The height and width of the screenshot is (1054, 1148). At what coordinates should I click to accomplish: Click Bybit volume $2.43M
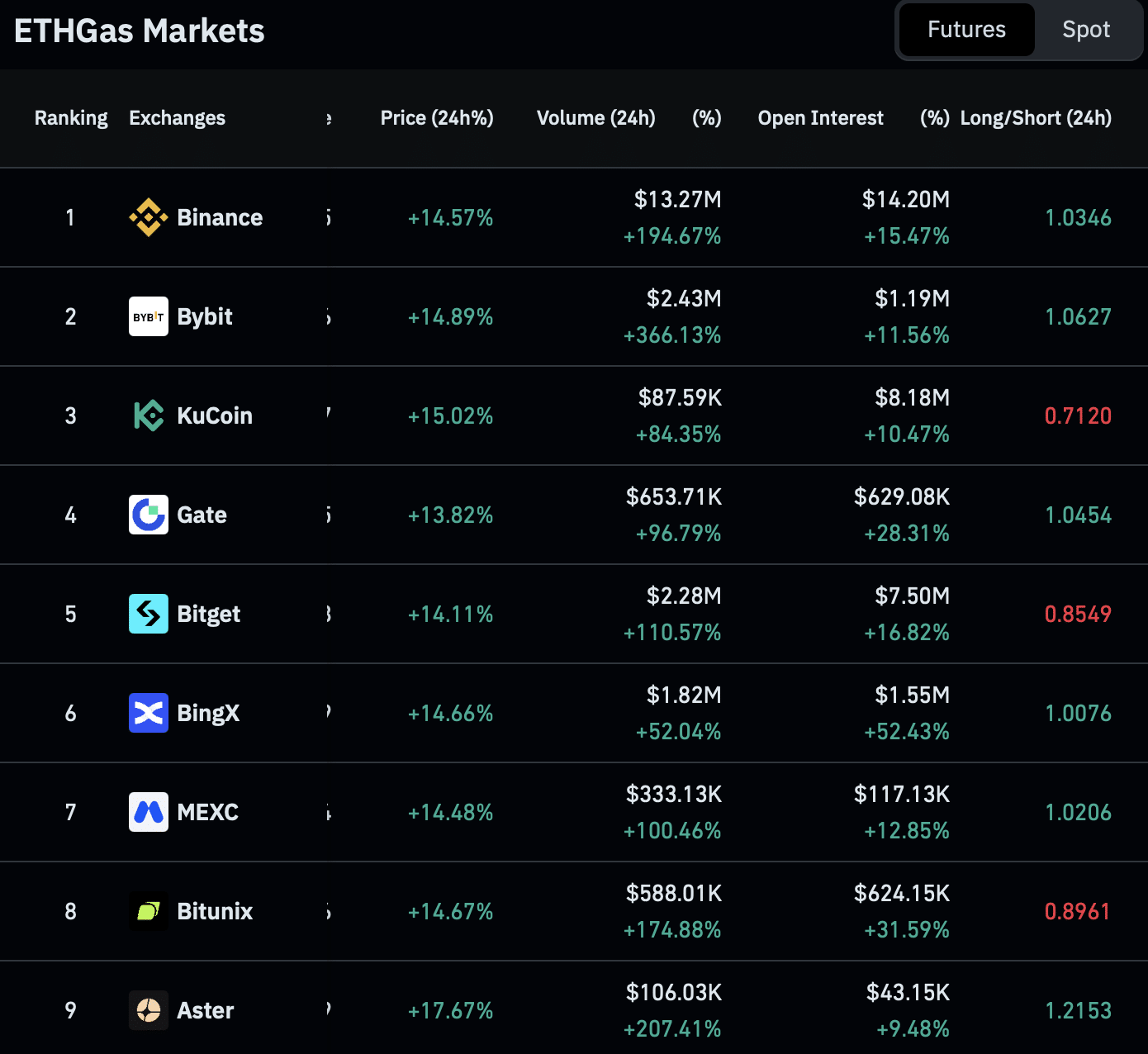[684, 298]
